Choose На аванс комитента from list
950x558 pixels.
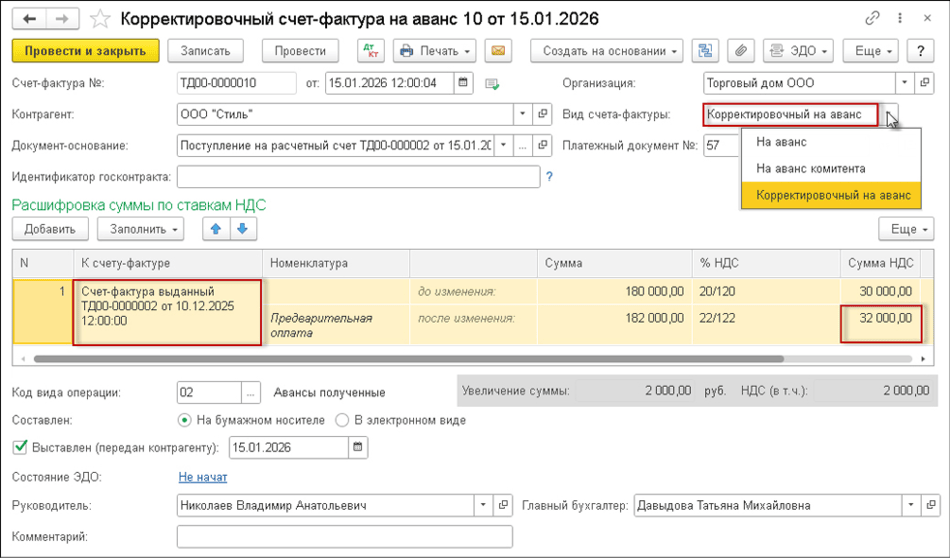click(x=810, y=168)
